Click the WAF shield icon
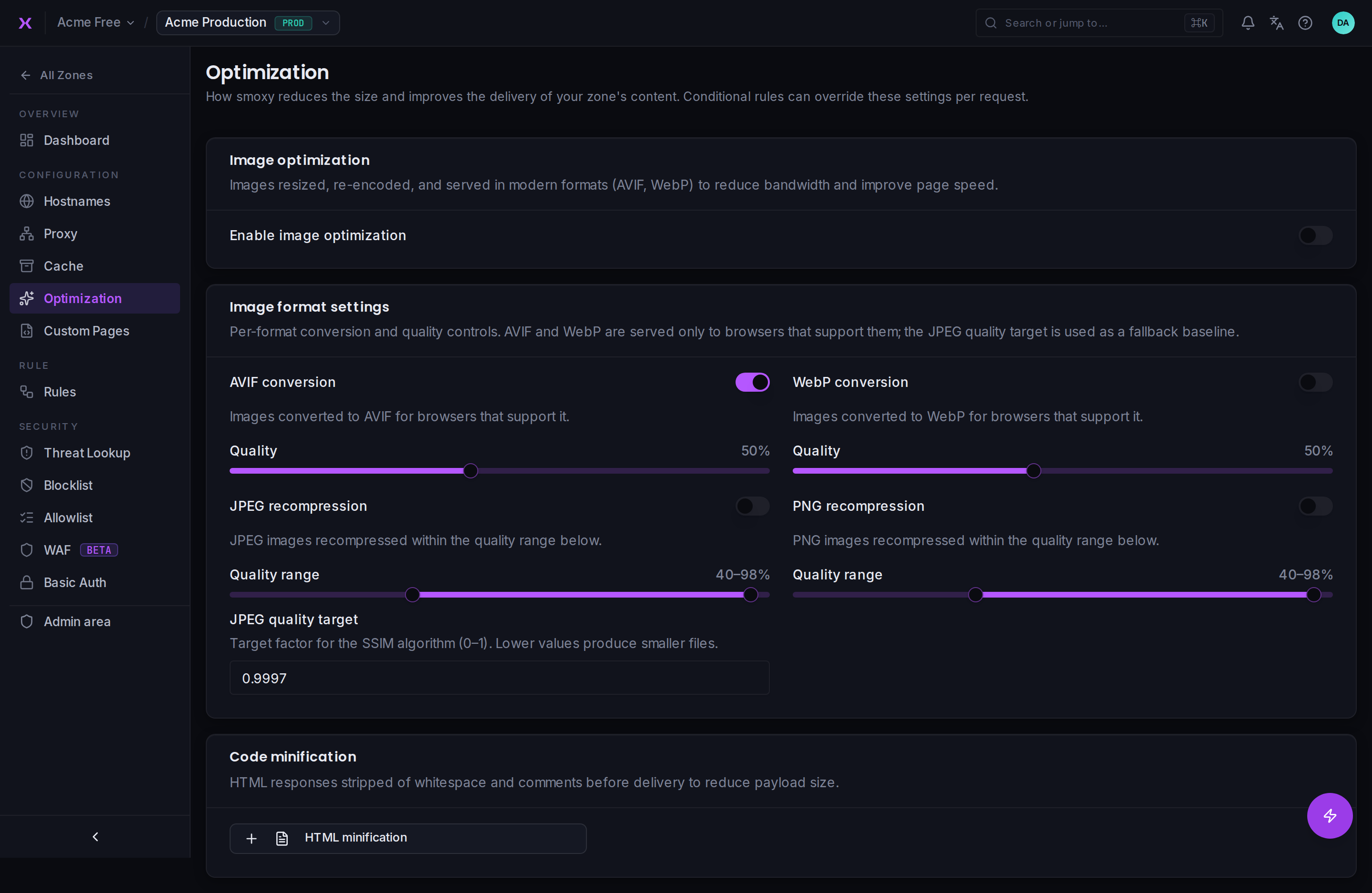 click(x=27, y=550)
